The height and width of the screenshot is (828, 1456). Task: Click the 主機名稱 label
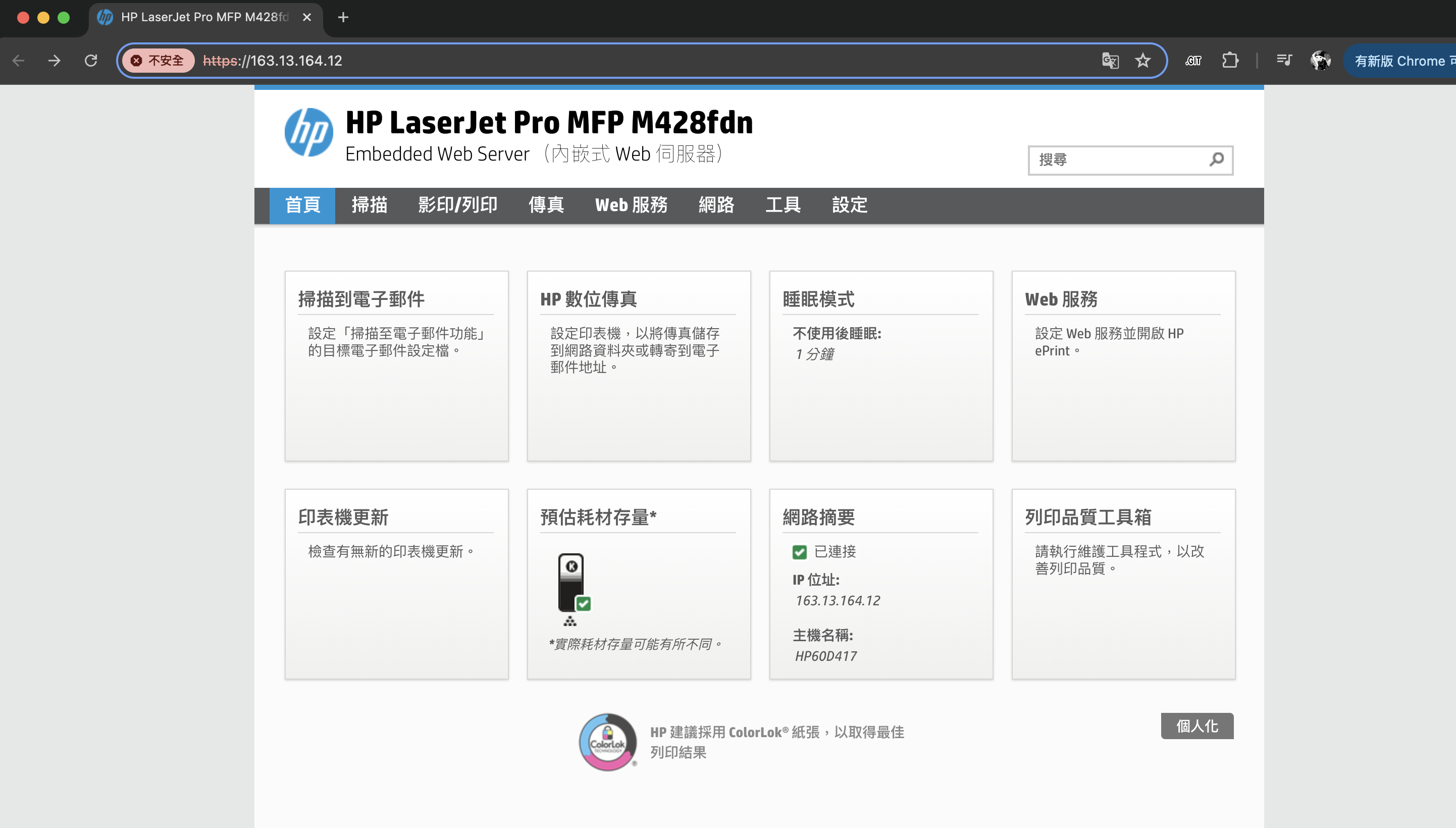[822, 635]
